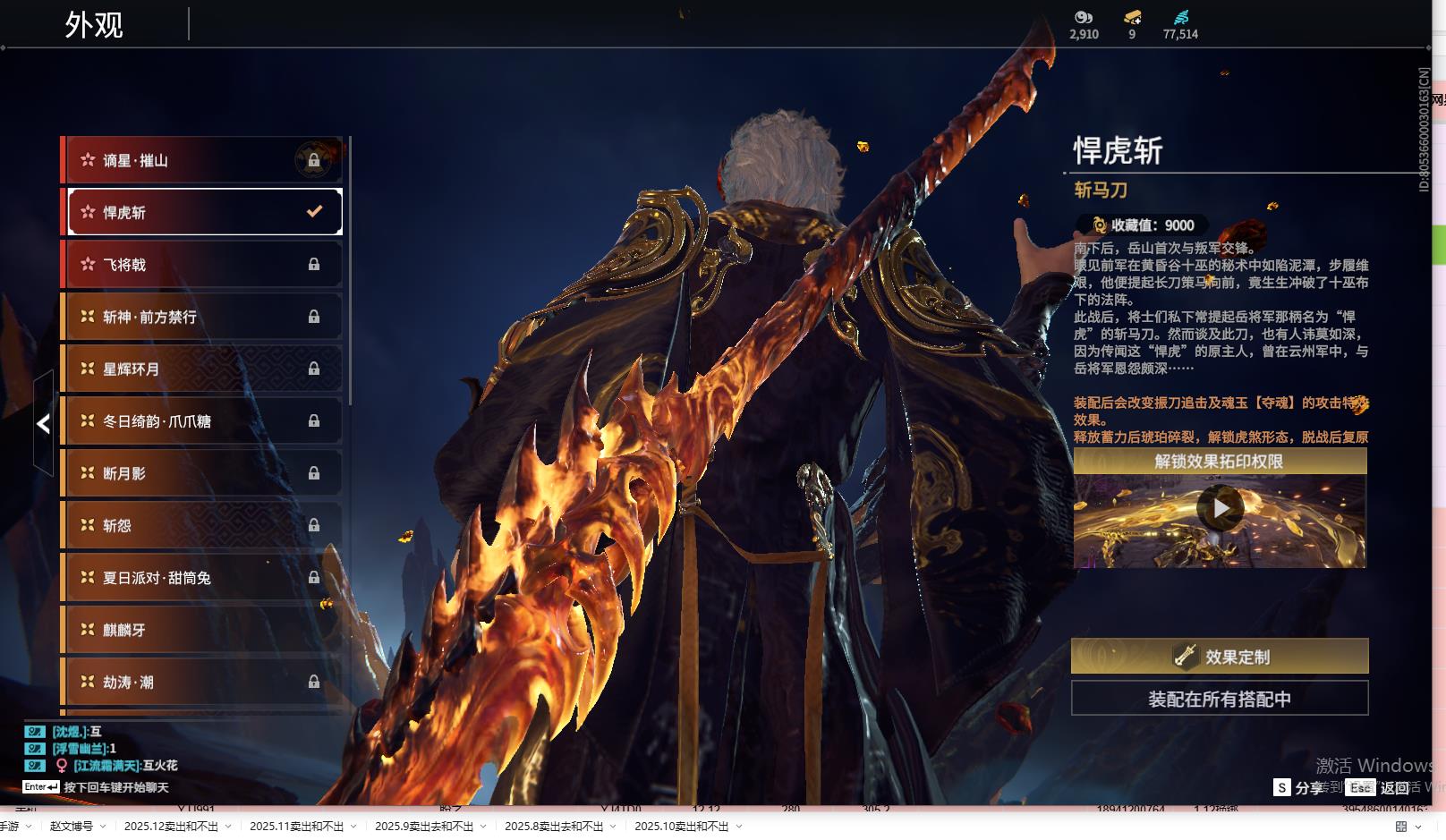The width and height of the screenshot is (1446, 840).
Task: Click the 江流霜满天 player name in chat
Action: tap(106, 765)
